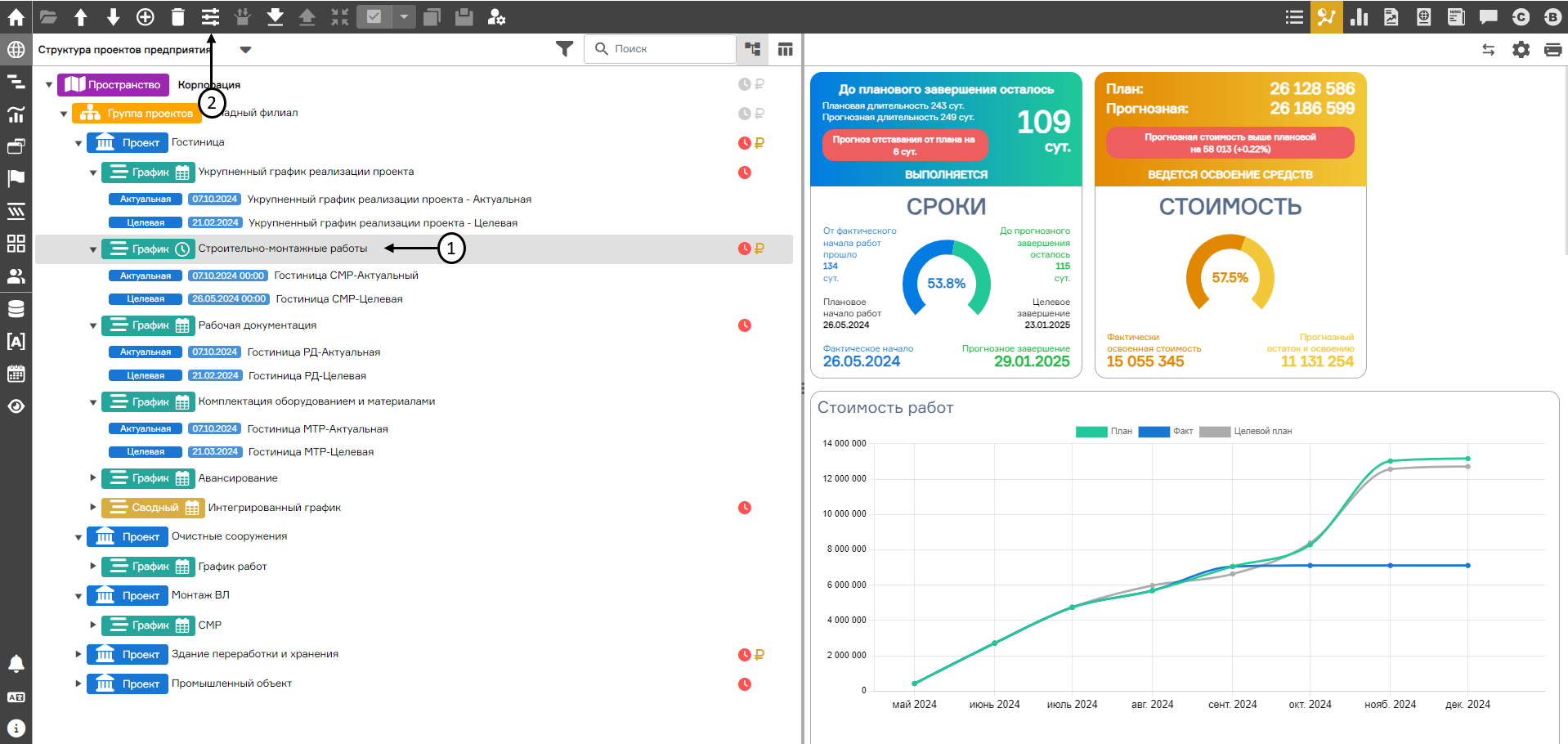
Task: Select the Строительно-монтажные работы row
Action: click(414, 249)
